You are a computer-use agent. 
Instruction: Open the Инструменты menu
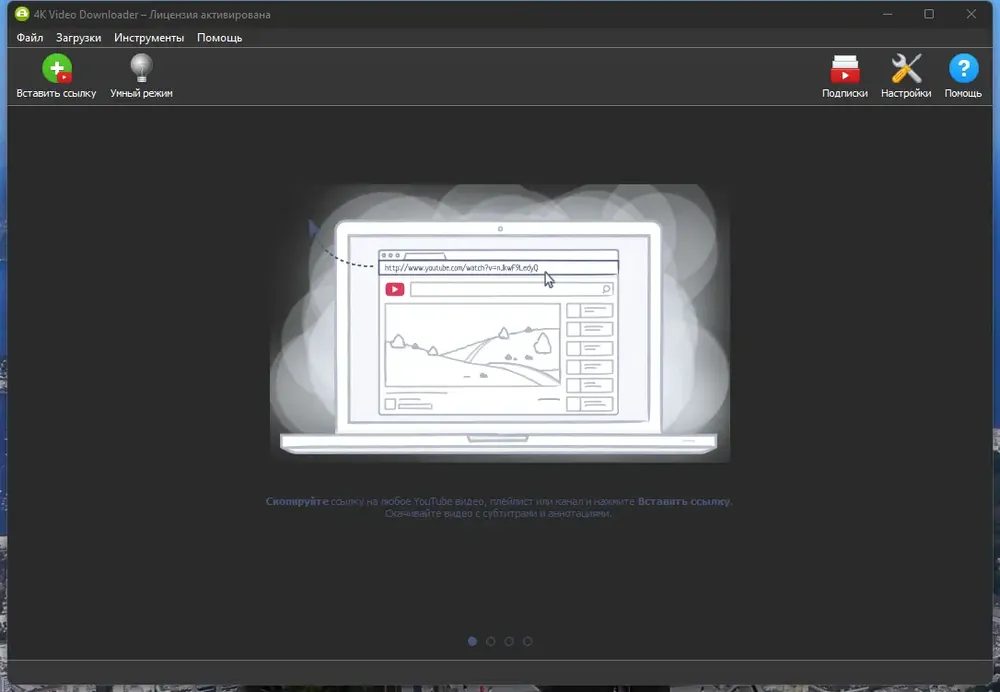[x=149, y=38]
